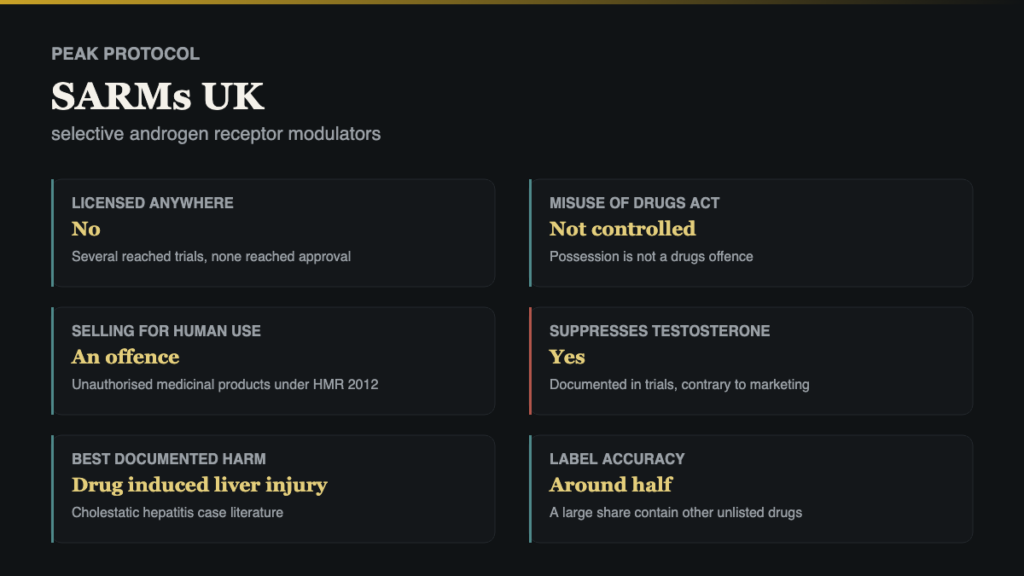Click 'Documented in trials, contrary to marketing'
This screenshot has width=1024, height=576.
point(679,385)
